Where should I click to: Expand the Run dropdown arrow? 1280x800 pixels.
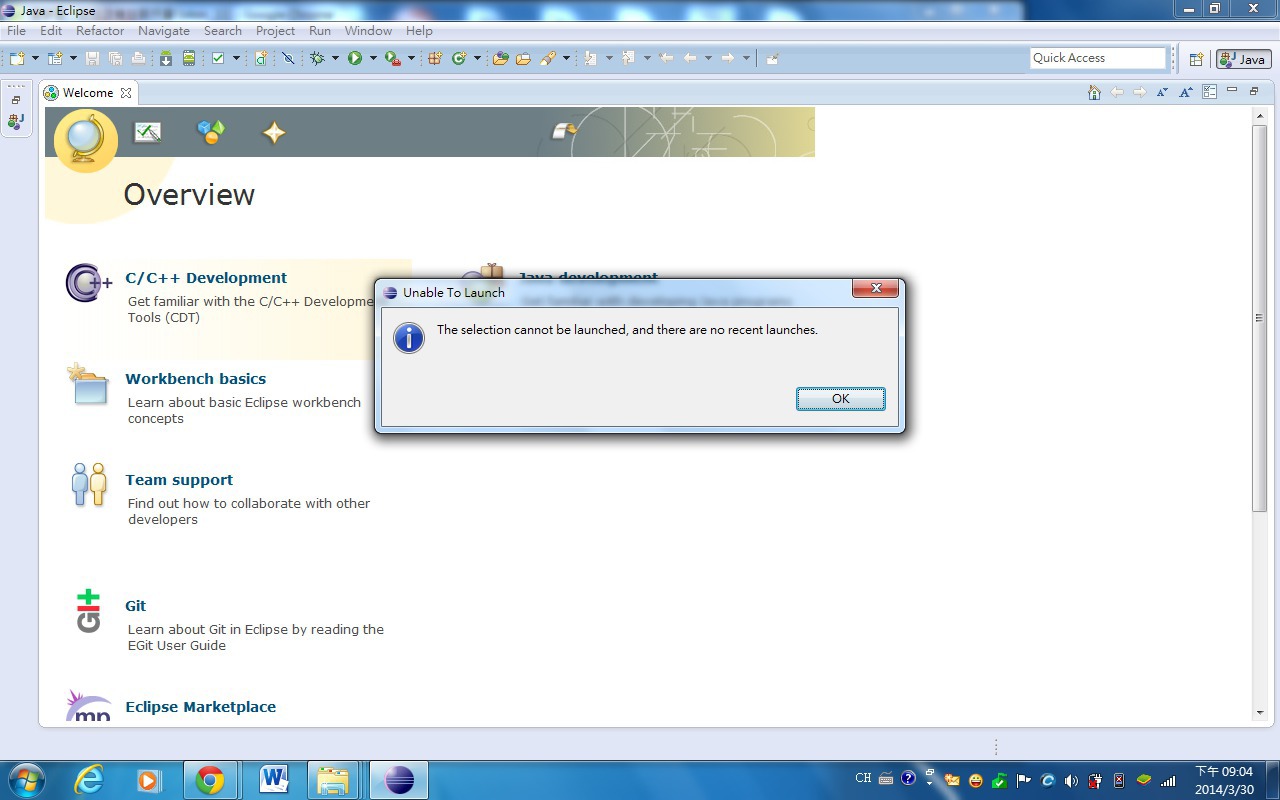(x=373, y=58)
